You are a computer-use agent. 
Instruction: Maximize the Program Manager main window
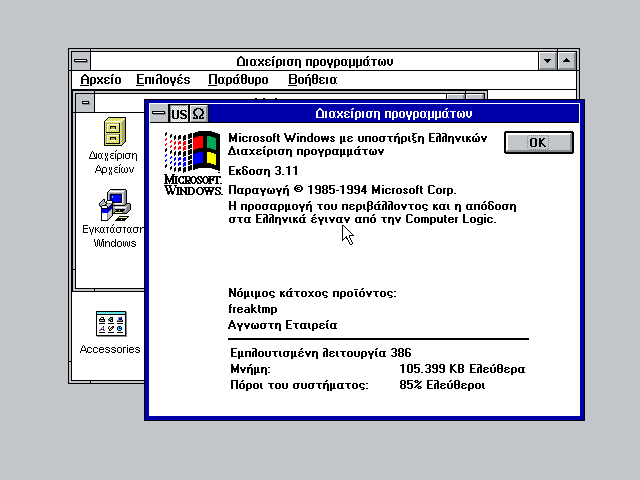(567, 61)
